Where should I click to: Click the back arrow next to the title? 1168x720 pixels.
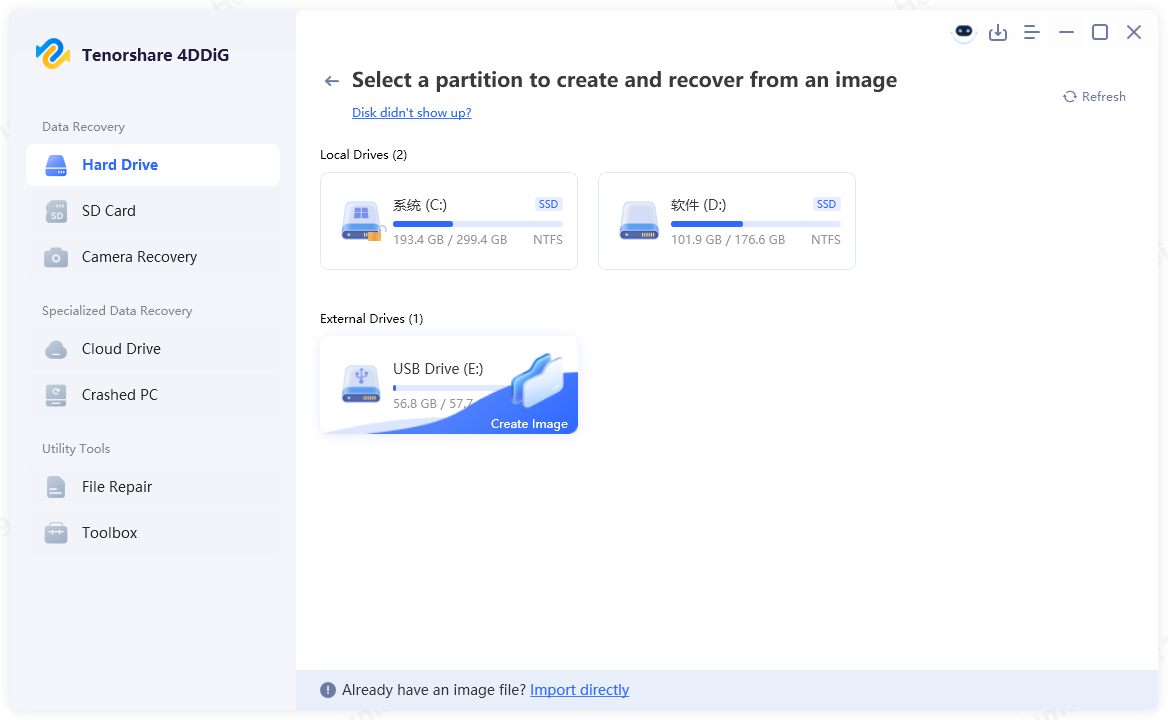(x=331, y=80)
